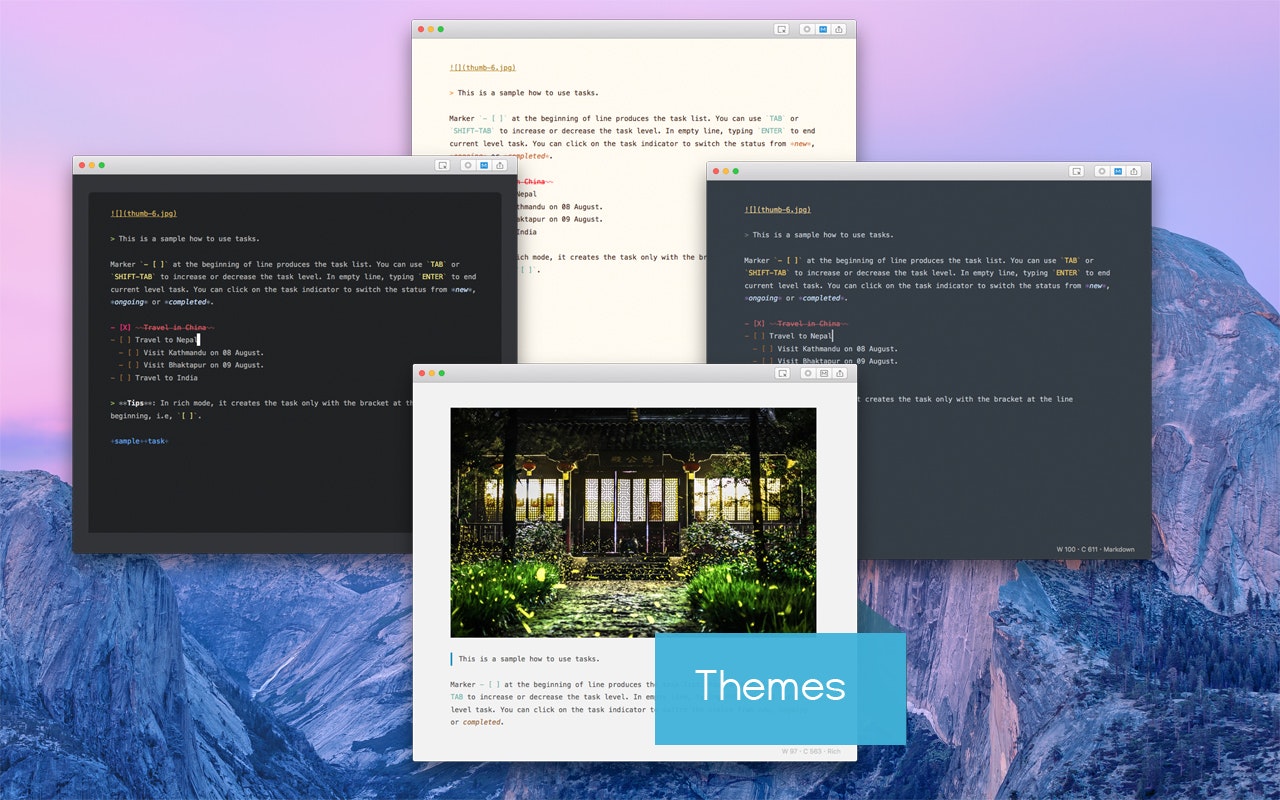
Task: Click 'This is a sample' quote line in the slate window
Action: [819, 235]
